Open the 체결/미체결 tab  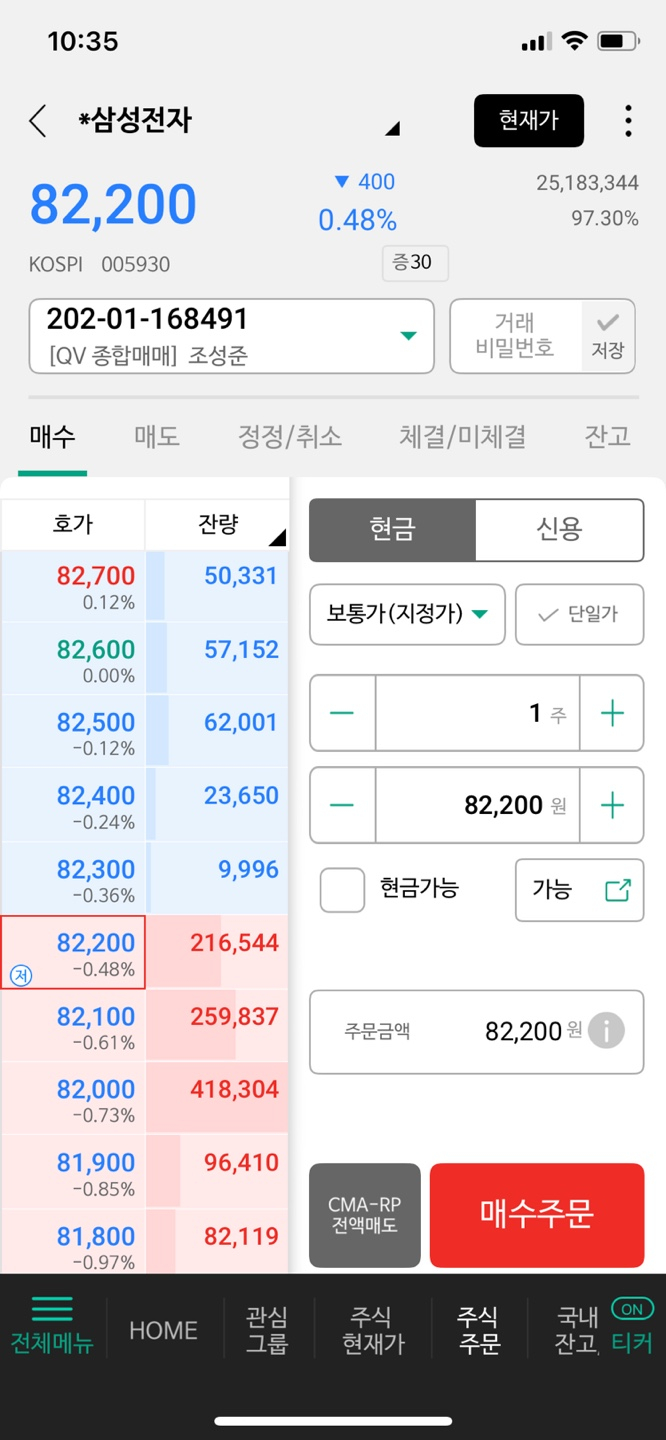[462, 436]
